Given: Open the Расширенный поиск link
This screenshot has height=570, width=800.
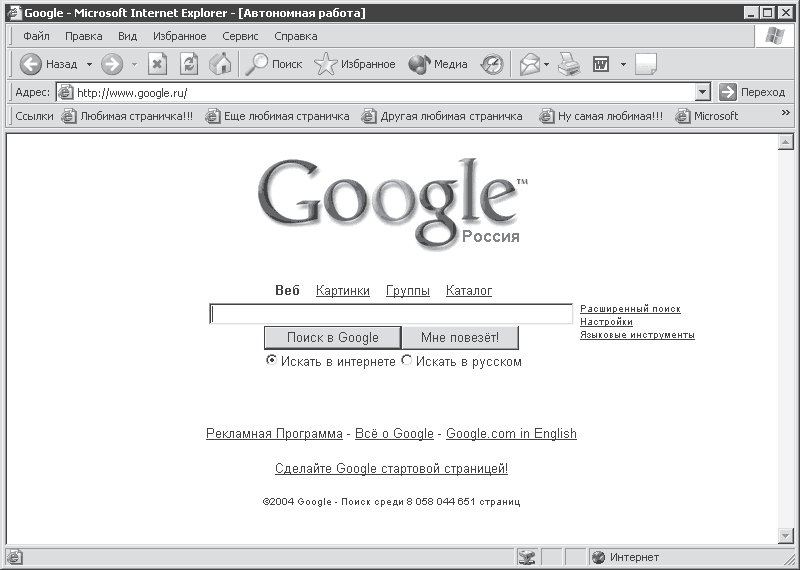Looking at the screenshot, I should (630, 309).
